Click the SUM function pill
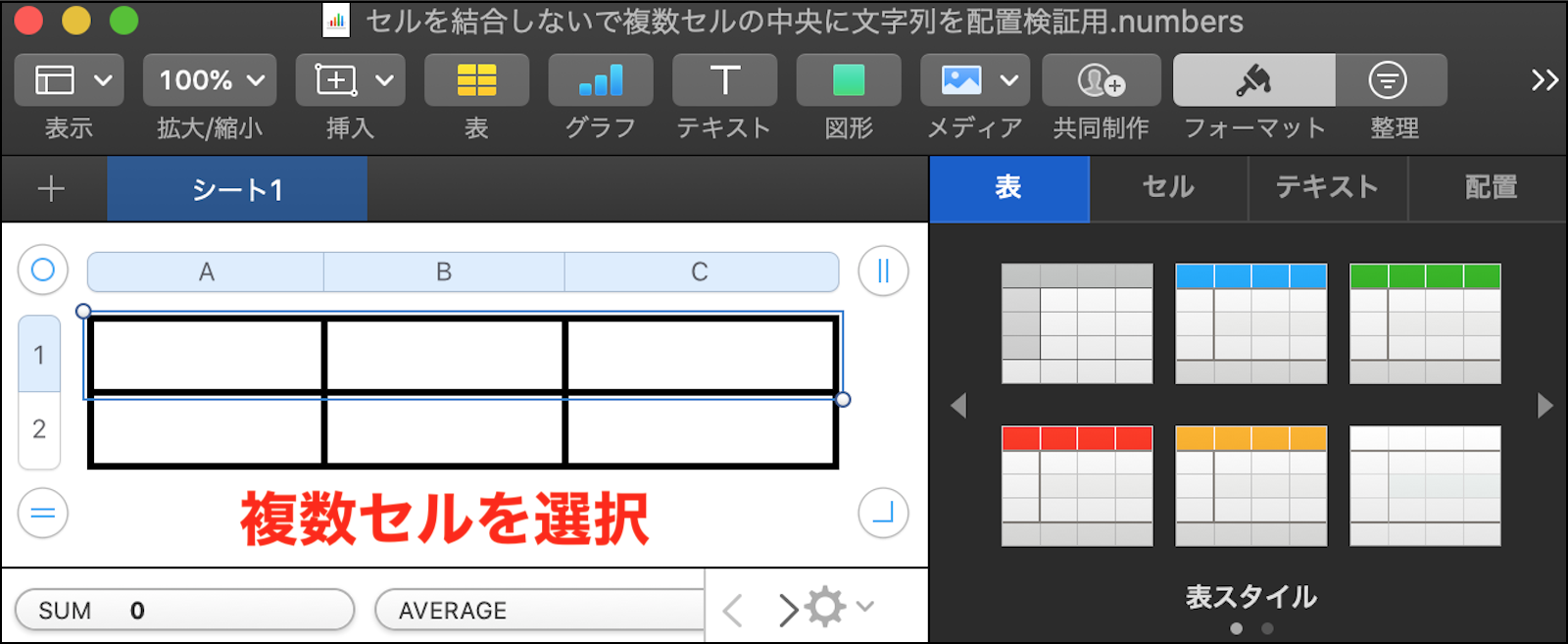 point(184,610)
